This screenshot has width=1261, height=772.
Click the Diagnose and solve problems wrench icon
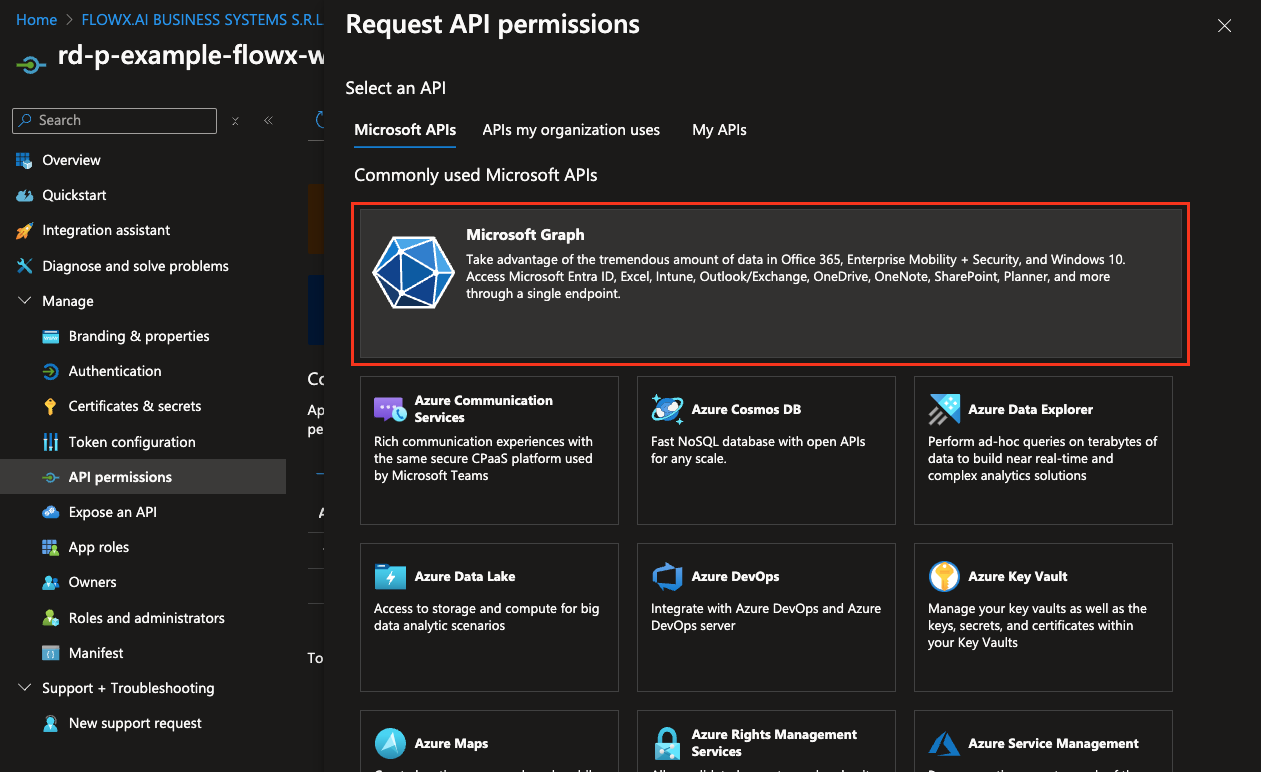coord(24,266)
